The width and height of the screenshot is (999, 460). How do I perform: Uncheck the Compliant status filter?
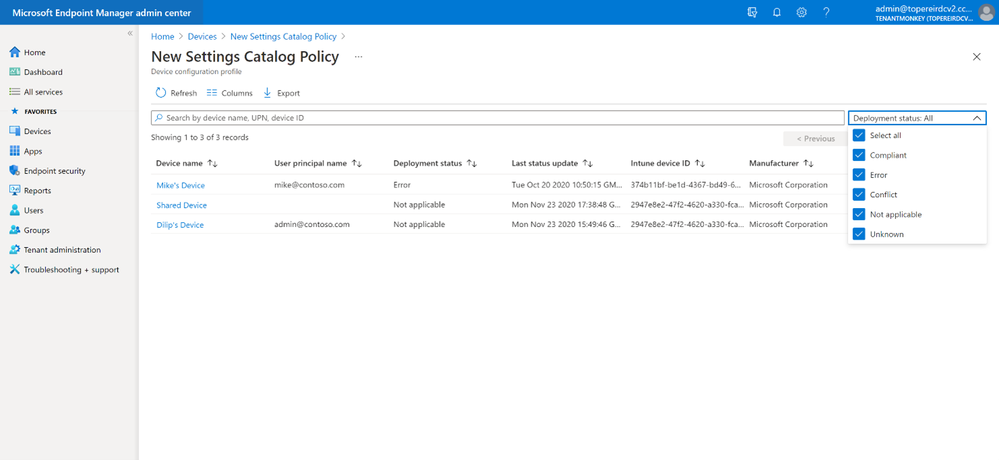point(859,155)
